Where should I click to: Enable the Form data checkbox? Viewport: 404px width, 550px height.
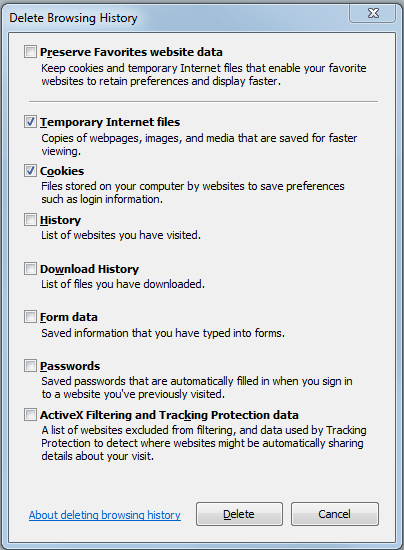[x=30, y=317]
